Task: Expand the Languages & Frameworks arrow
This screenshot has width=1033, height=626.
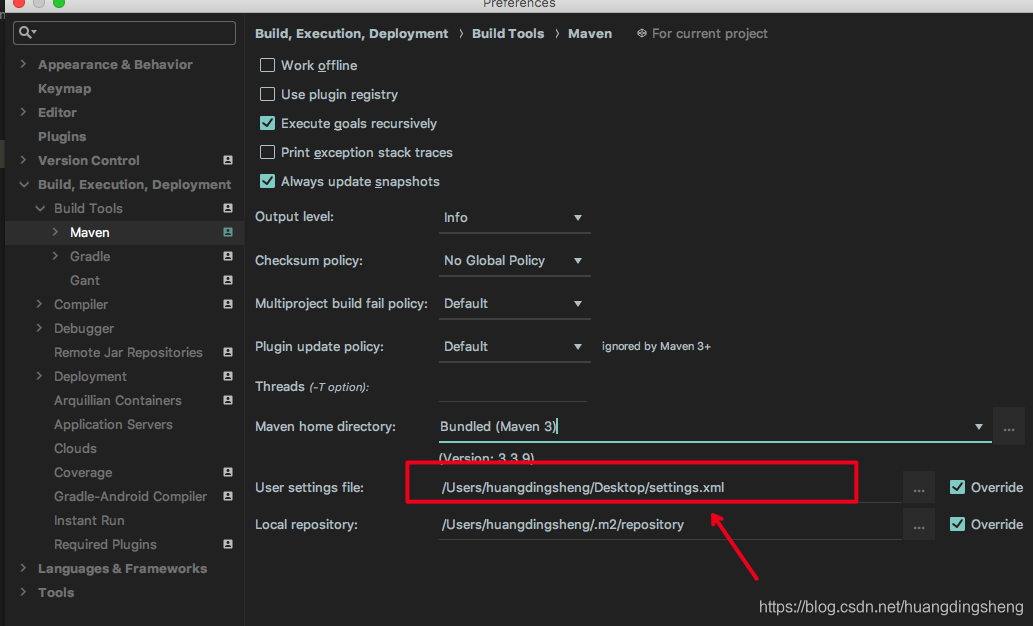Action: pos(23,568)
